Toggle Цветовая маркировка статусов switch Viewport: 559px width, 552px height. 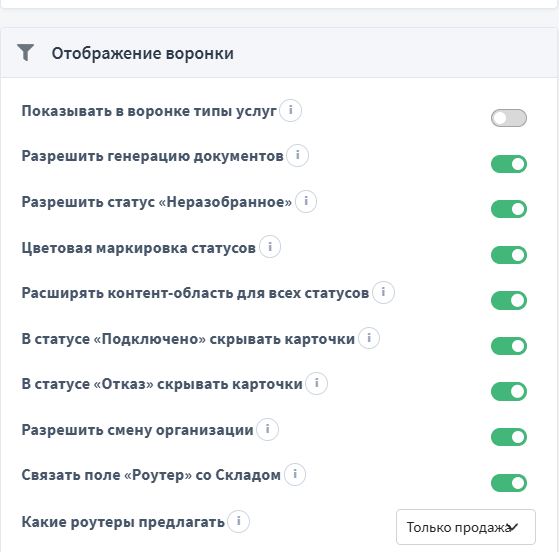click(509, 255)
